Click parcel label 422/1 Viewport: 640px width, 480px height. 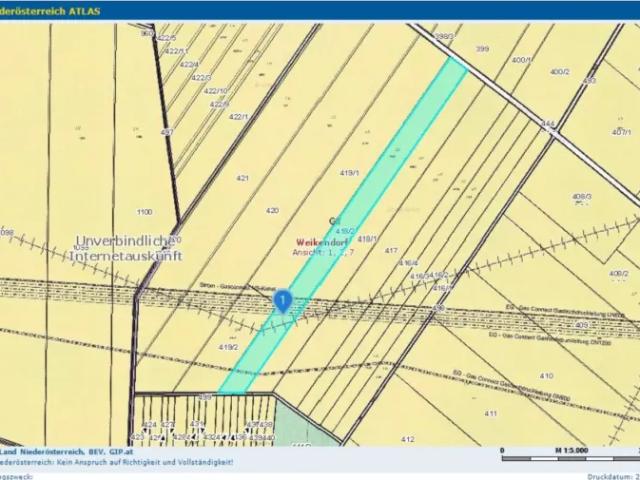click(x=238, y=117)
